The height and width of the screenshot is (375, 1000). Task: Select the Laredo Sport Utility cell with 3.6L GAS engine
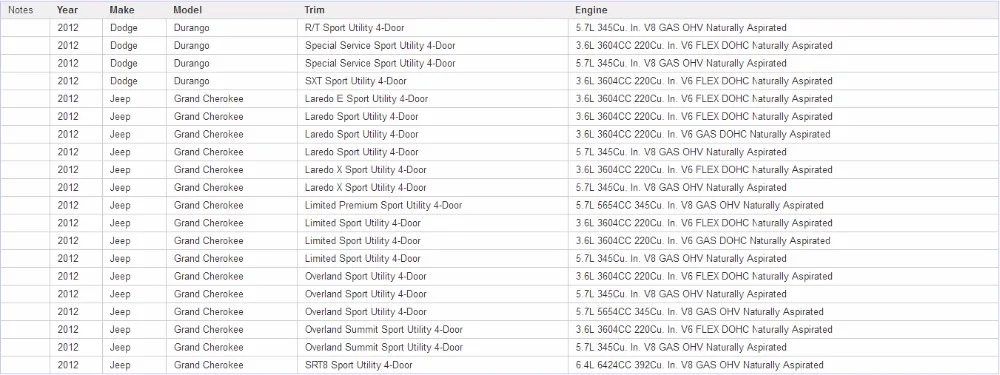433,135
